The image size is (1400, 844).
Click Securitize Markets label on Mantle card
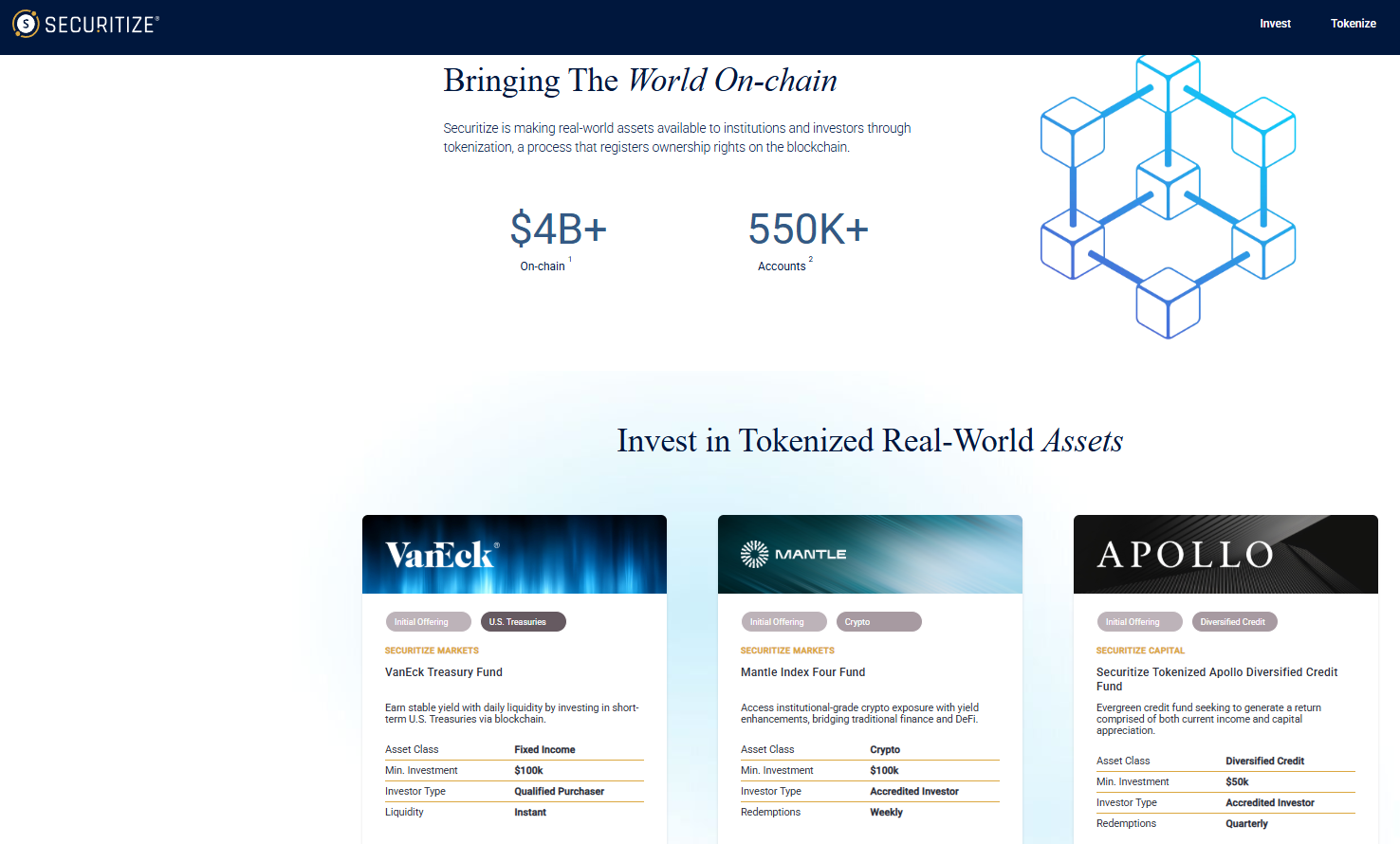pos(787,651)
